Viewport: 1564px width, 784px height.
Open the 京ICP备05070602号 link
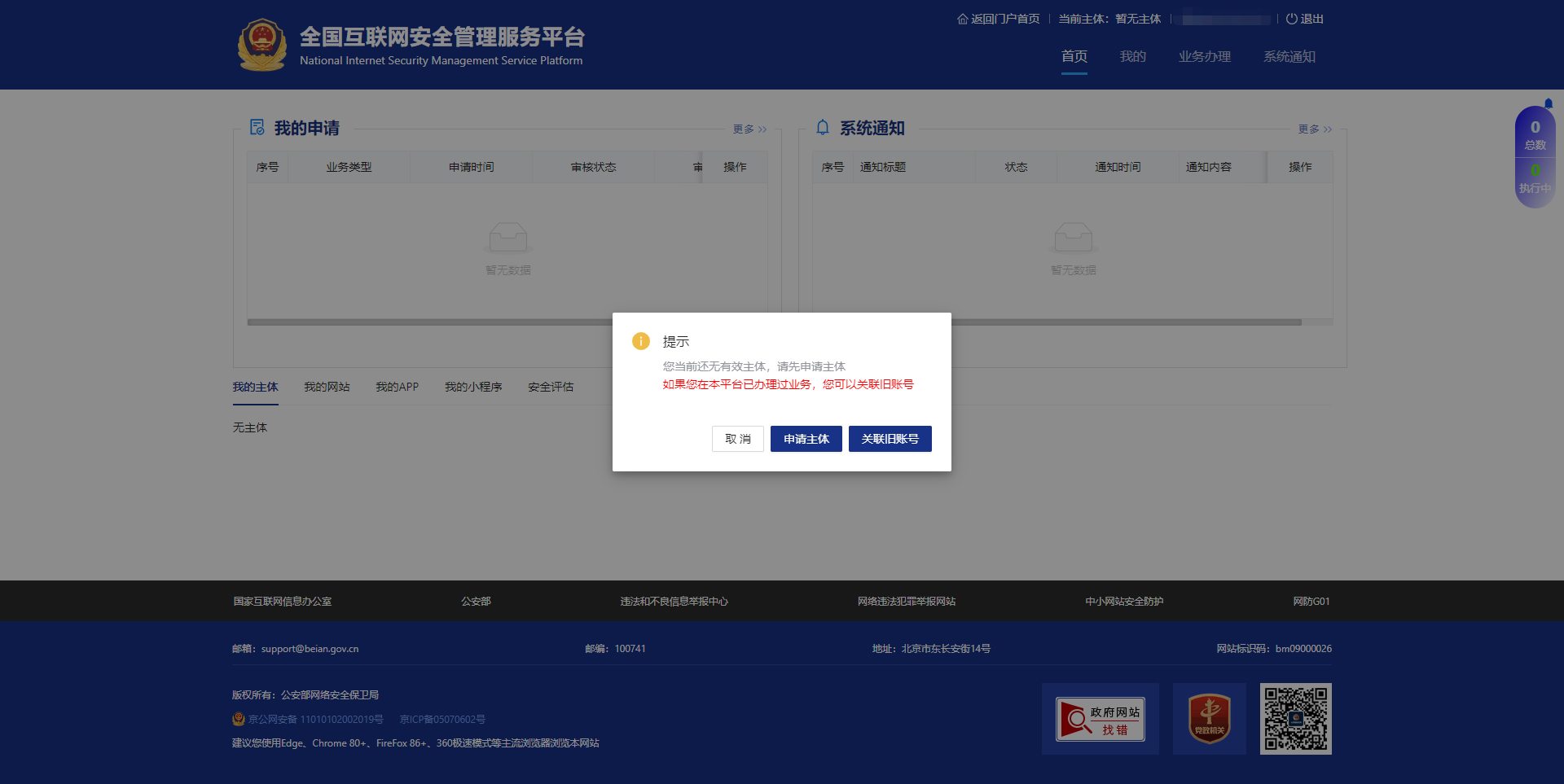442,719
